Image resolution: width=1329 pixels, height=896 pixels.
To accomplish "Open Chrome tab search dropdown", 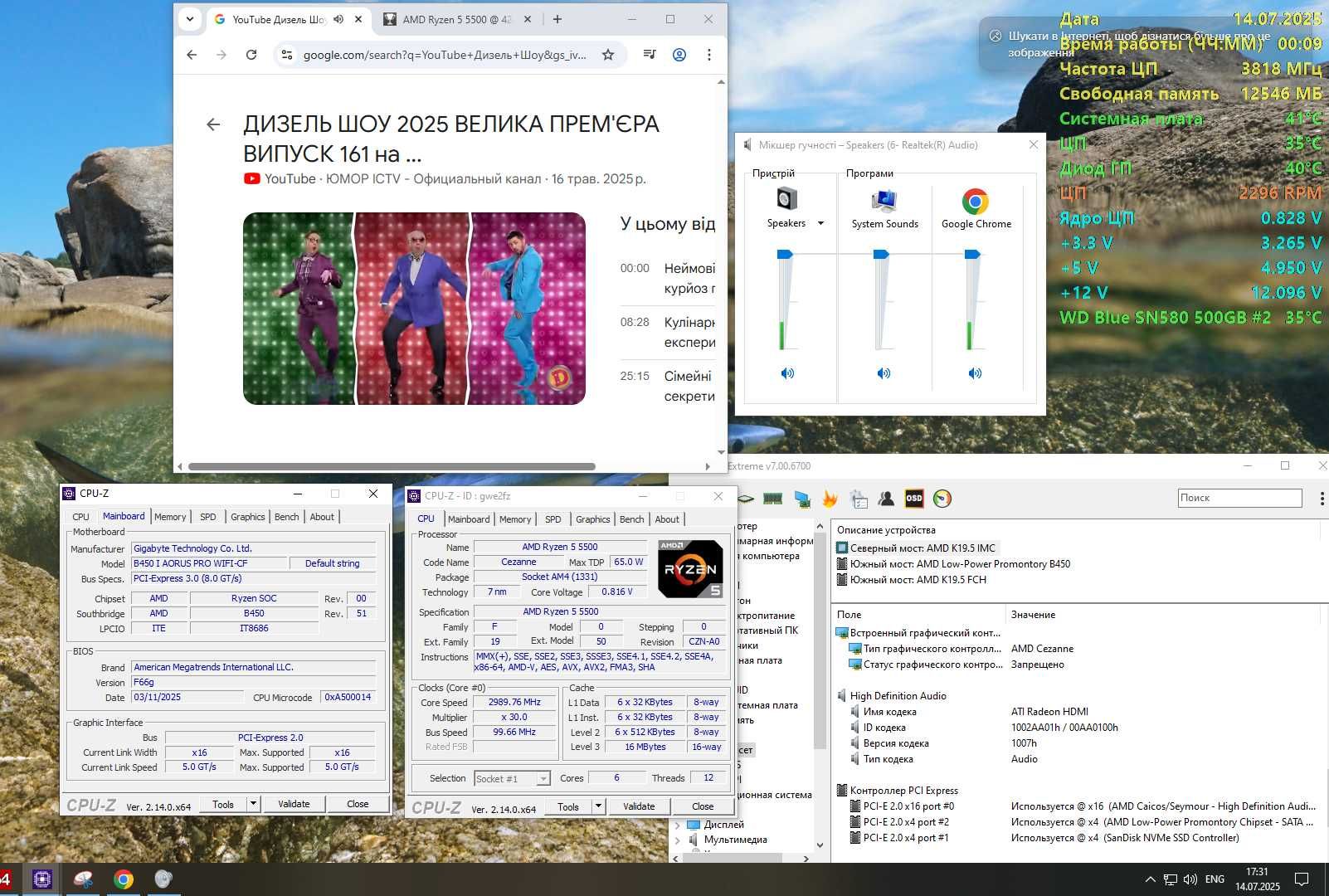I will coord(190,19).
